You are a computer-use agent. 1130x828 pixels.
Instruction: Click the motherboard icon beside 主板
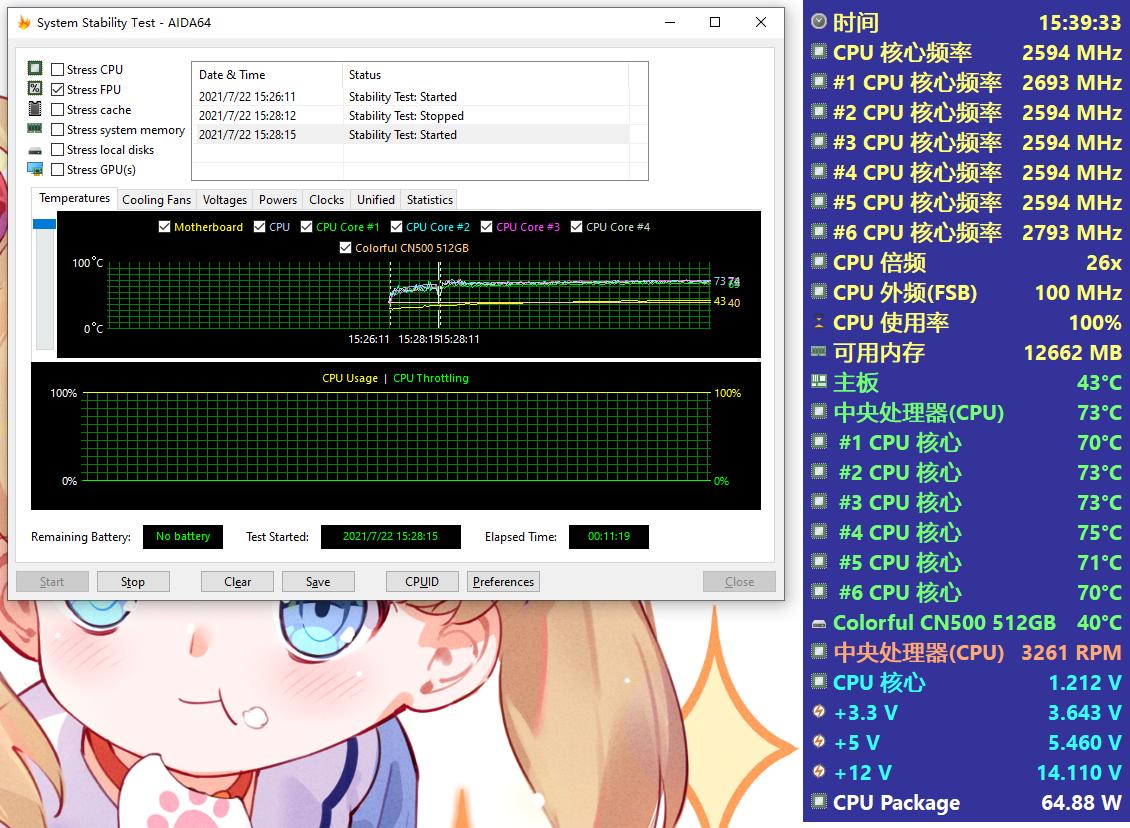(x=819, y=381)
